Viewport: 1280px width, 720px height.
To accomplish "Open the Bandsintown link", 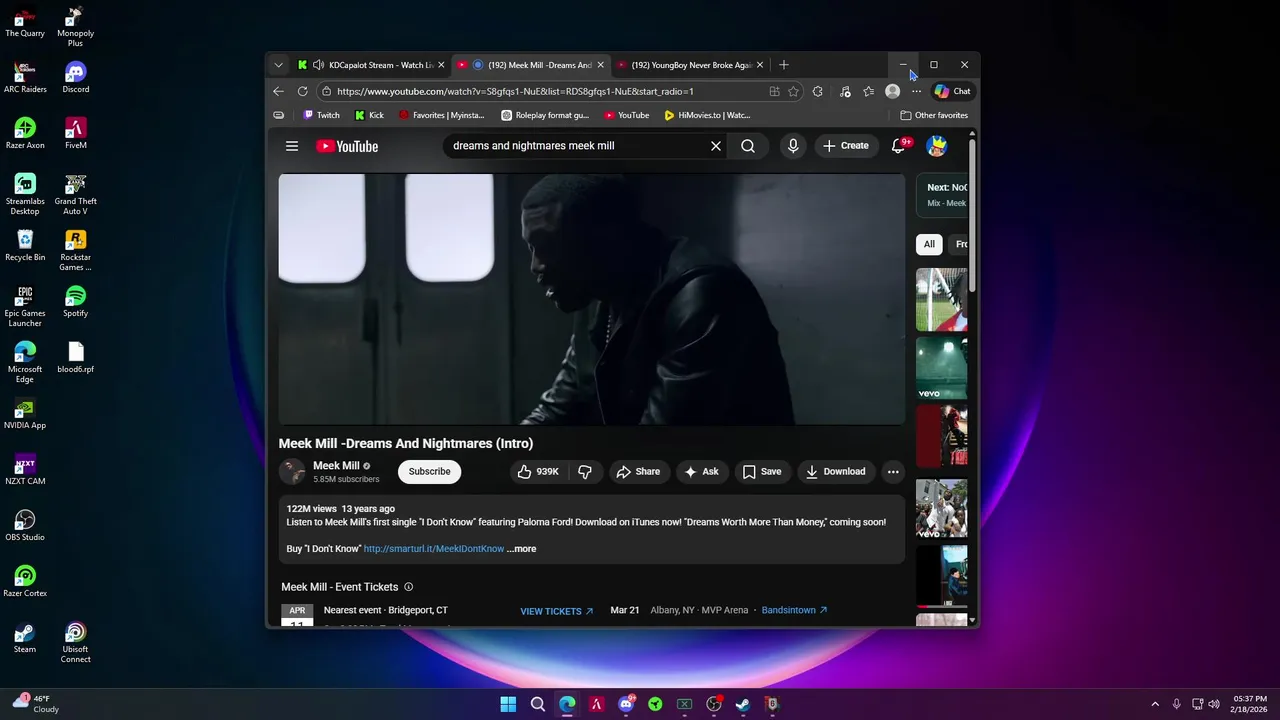I will [x=794, y=610].
